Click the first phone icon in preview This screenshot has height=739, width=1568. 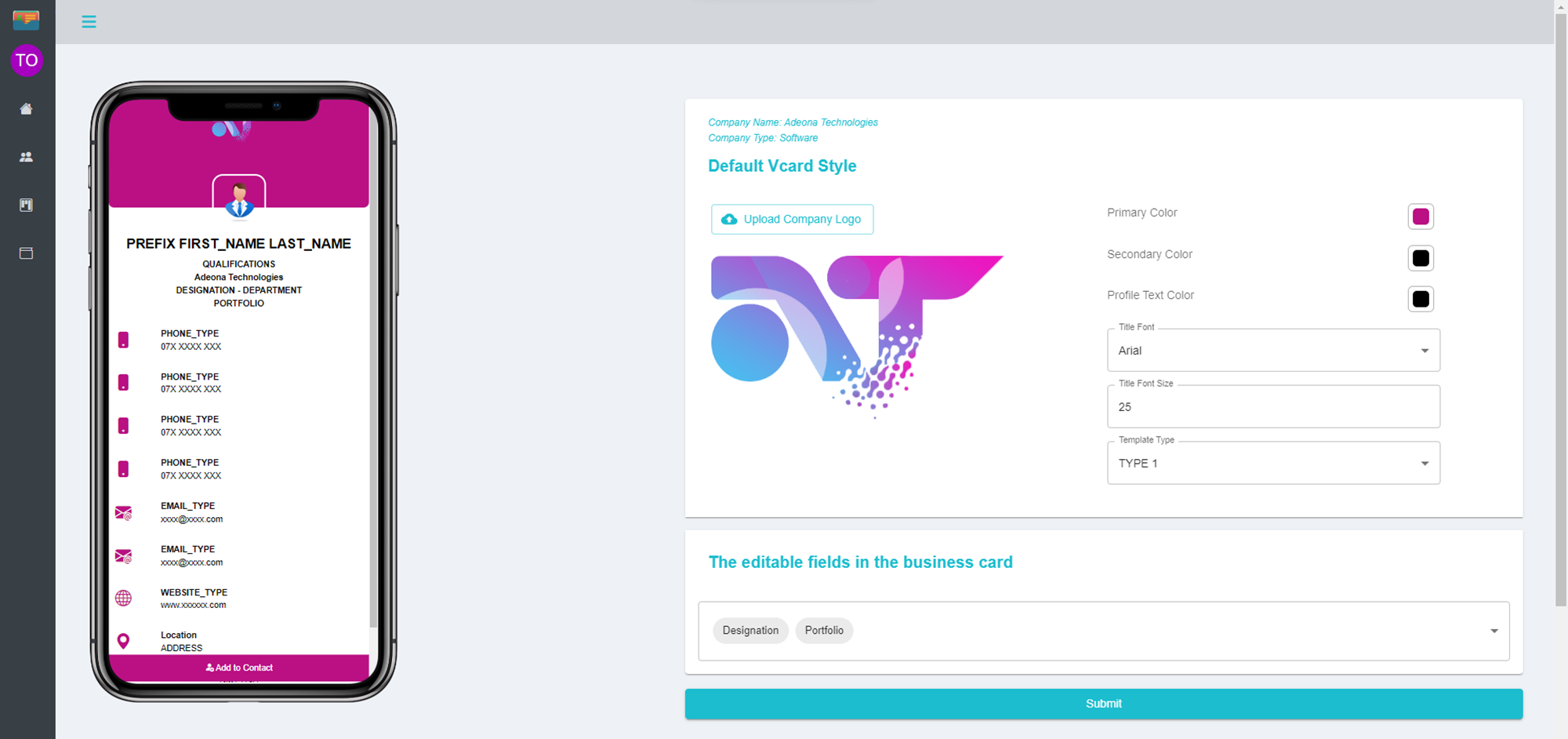coord(123,340)
